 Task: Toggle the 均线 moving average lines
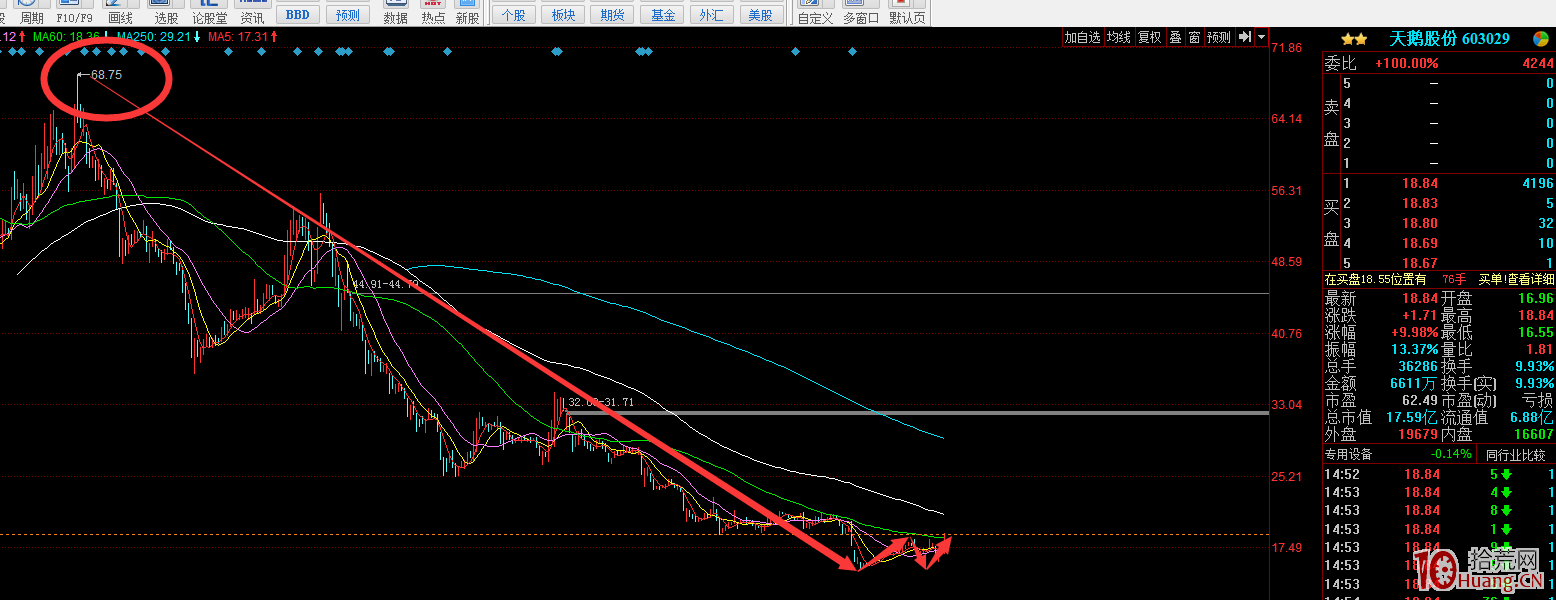tap(1119, 37)
